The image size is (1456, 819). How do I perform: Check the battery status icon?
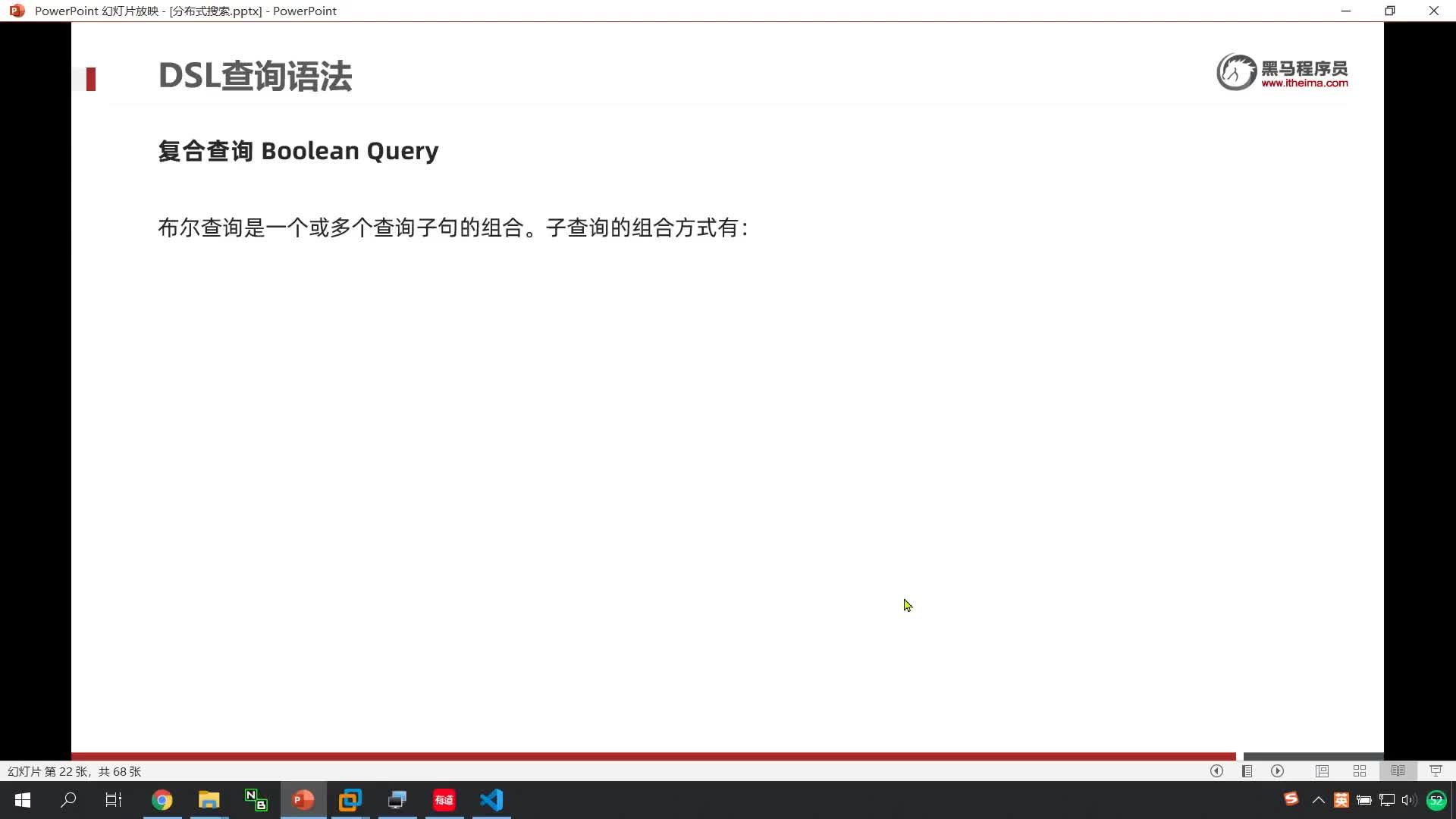1363,800
